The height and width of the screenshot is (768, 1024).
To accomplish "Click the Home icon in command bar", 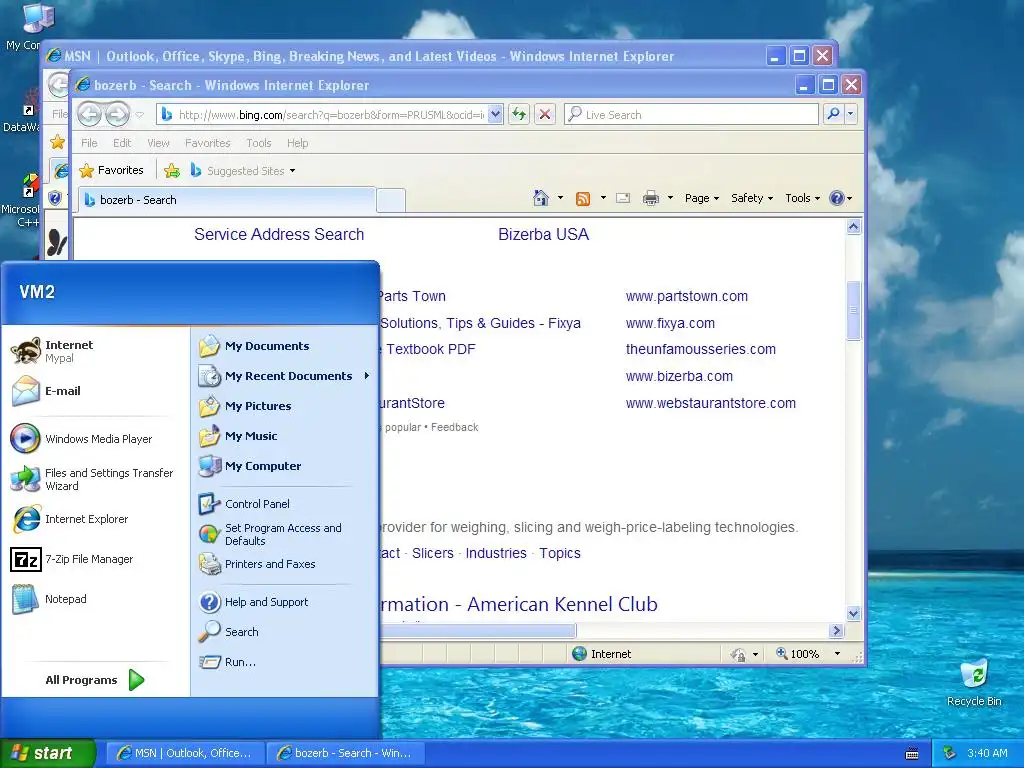I will coord(541,198).
